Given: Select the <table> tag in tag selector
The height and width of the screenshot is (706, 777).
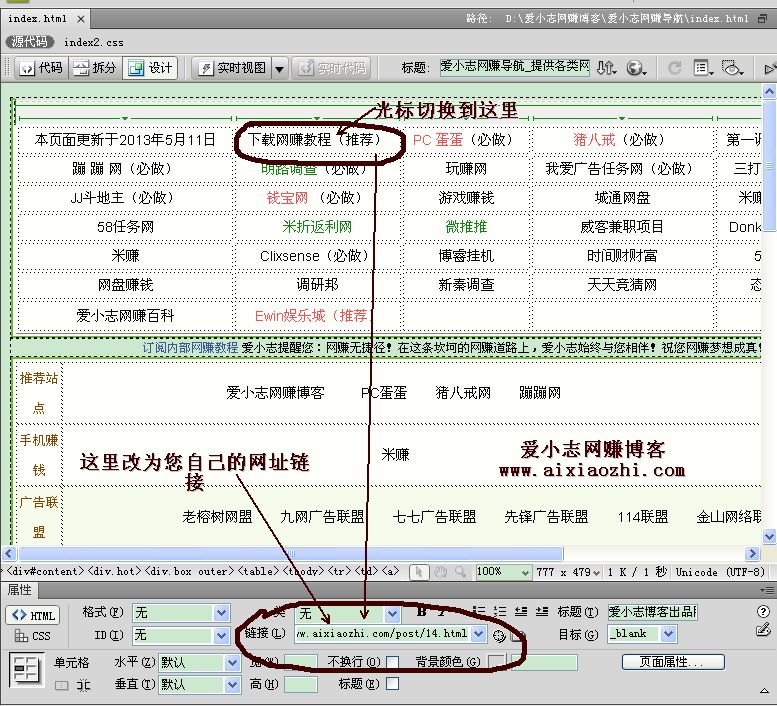Looking at the screenshot, I should click(258, 571).
